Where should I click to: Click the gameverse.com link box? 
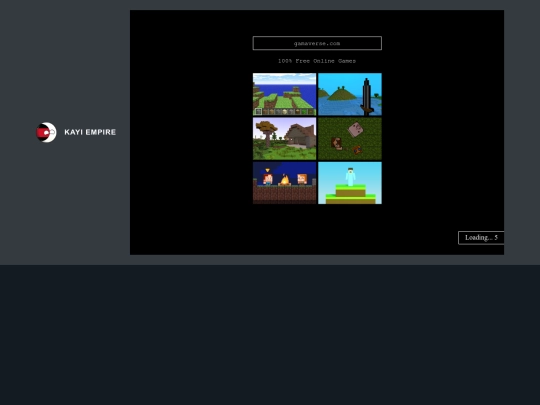point(317,43)
